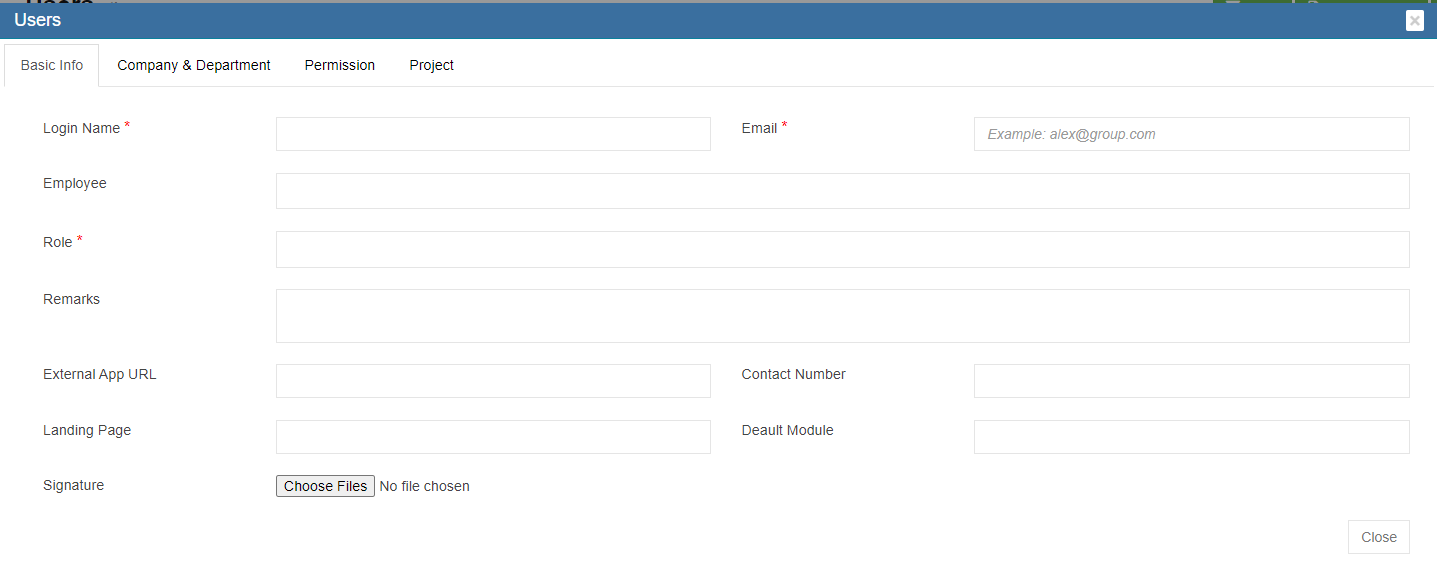This screenshot has height=576, width=1437.
Task: Switch to the Basic Info tab
Action: click(52, 65)
